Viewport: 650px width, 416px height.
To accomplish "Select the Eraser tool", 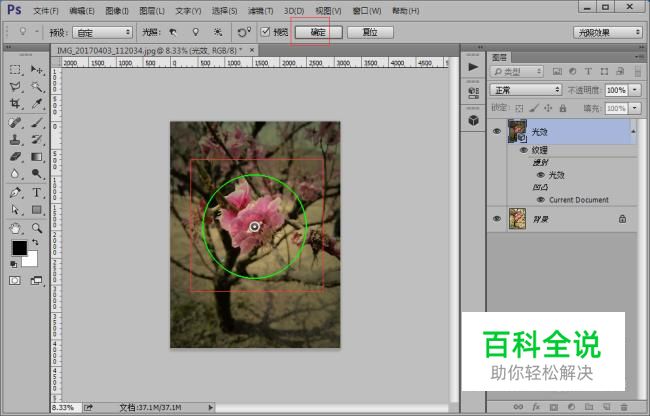I will 15,157.
